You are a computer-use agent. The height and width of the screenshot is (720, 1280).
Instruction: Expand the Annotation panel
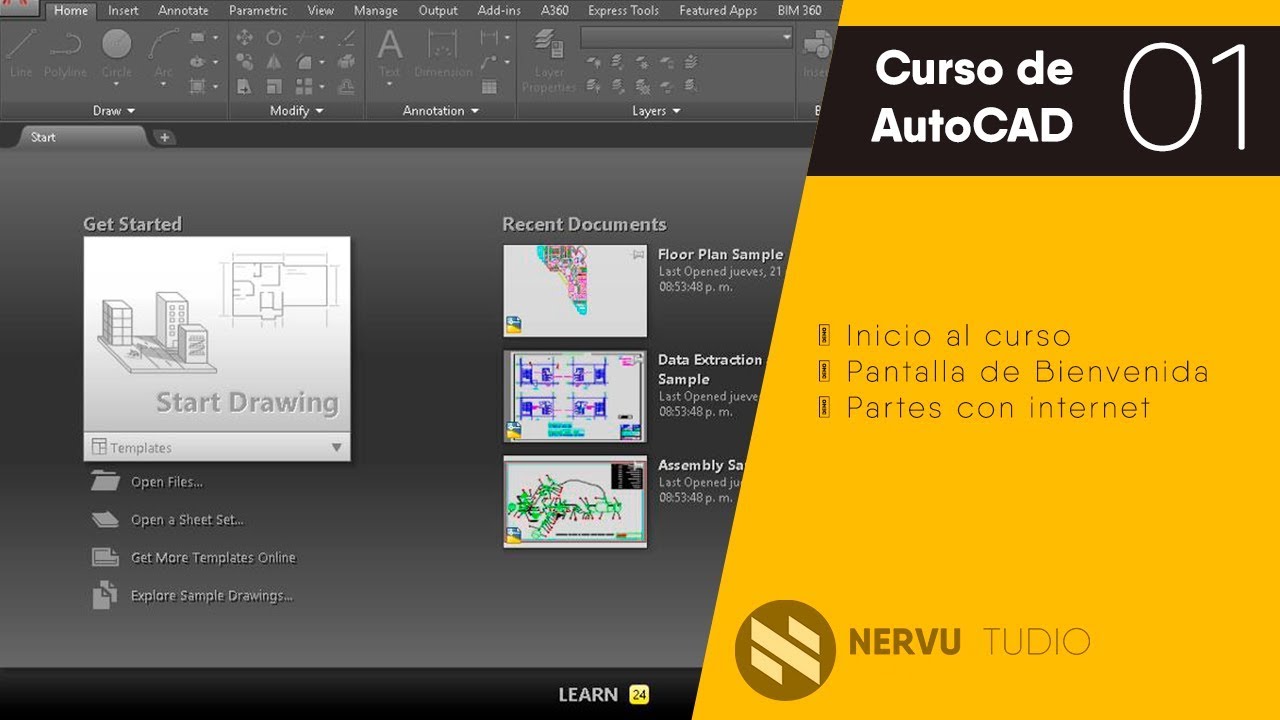tap(441, 111)
